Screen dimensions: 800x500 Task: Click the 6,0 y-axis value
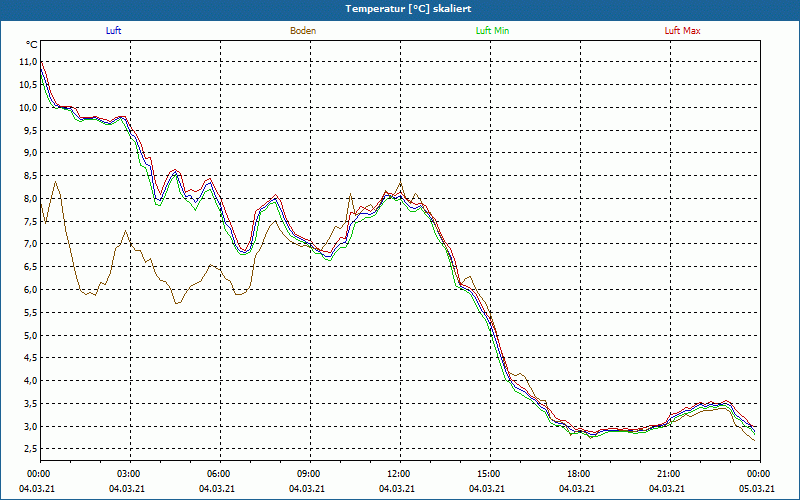point(31,289)
